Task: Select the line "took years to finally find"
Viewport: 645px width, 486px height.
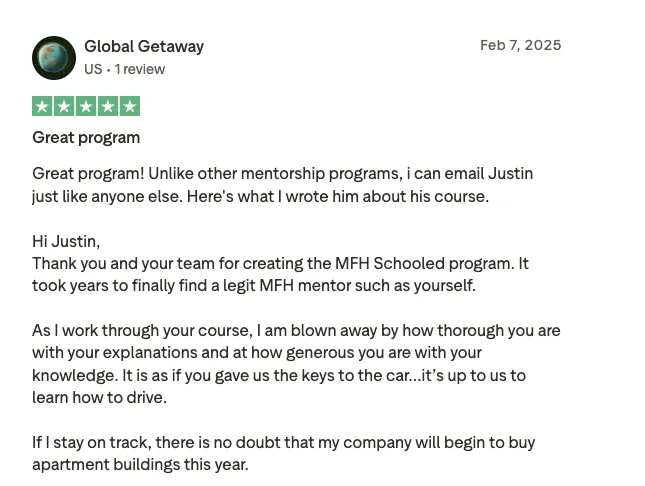Action: pos(254,286)
